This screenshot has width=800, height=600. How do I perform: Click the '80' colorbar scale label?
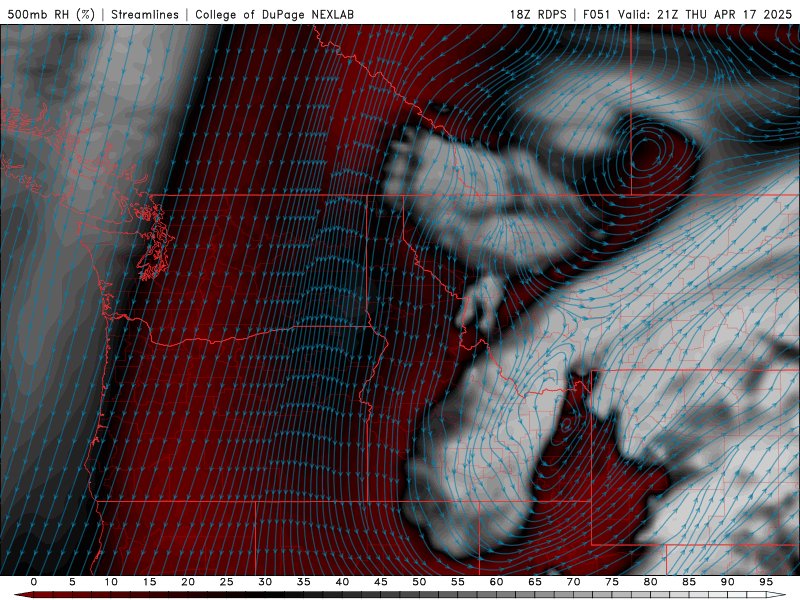[650, 582]
